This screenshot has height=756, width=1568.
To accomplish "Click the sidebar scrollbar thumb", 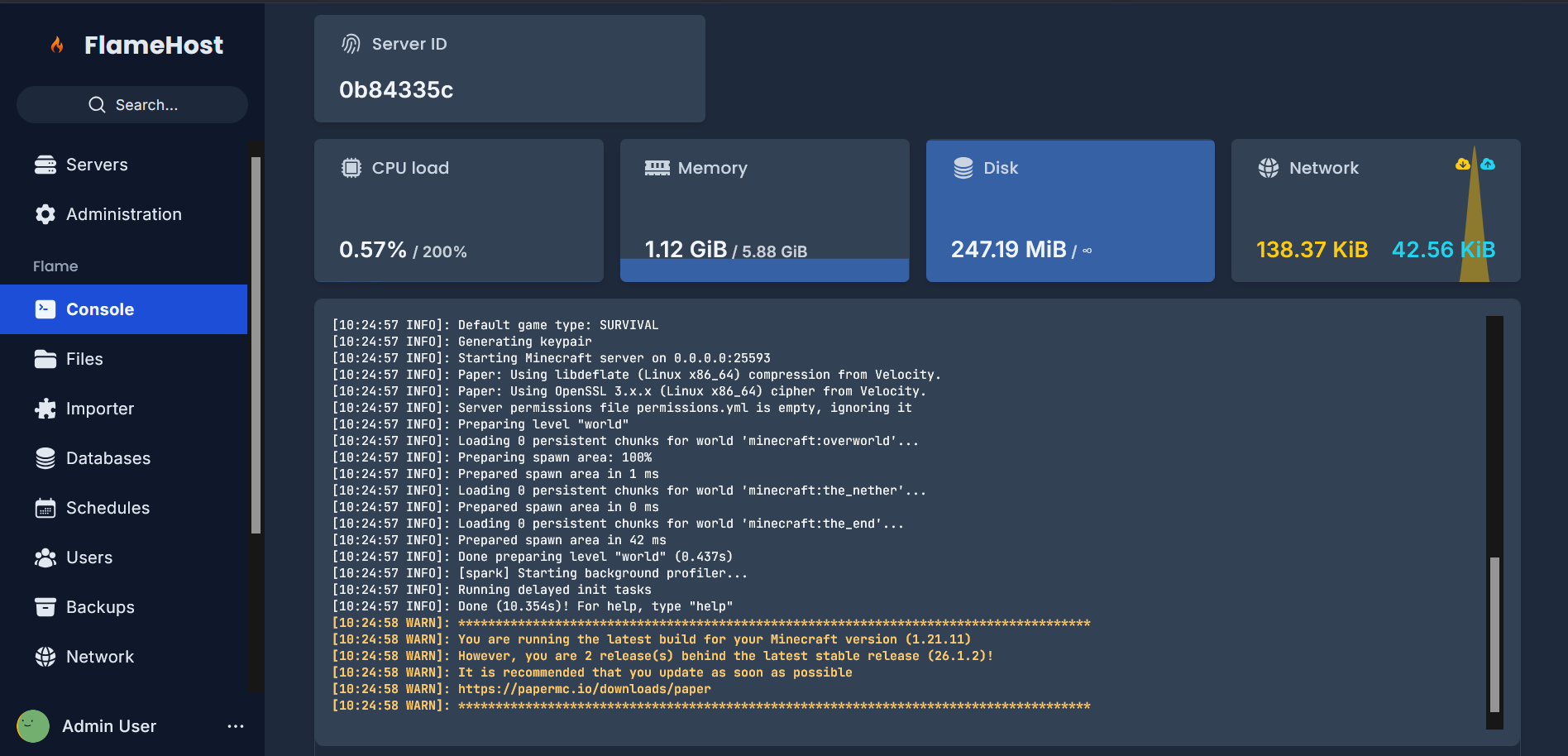I will click(x=256, y=345).
